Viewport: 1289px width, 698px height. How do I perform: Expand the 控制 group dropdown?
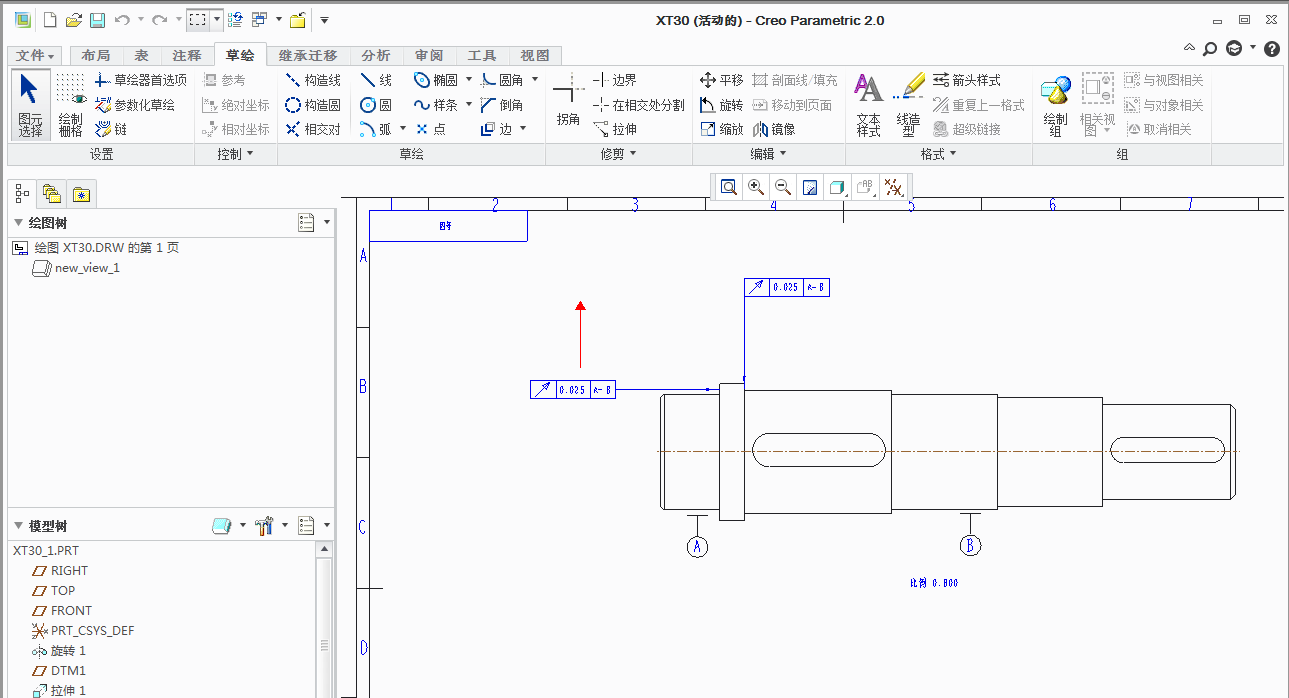tap(235, 154)
